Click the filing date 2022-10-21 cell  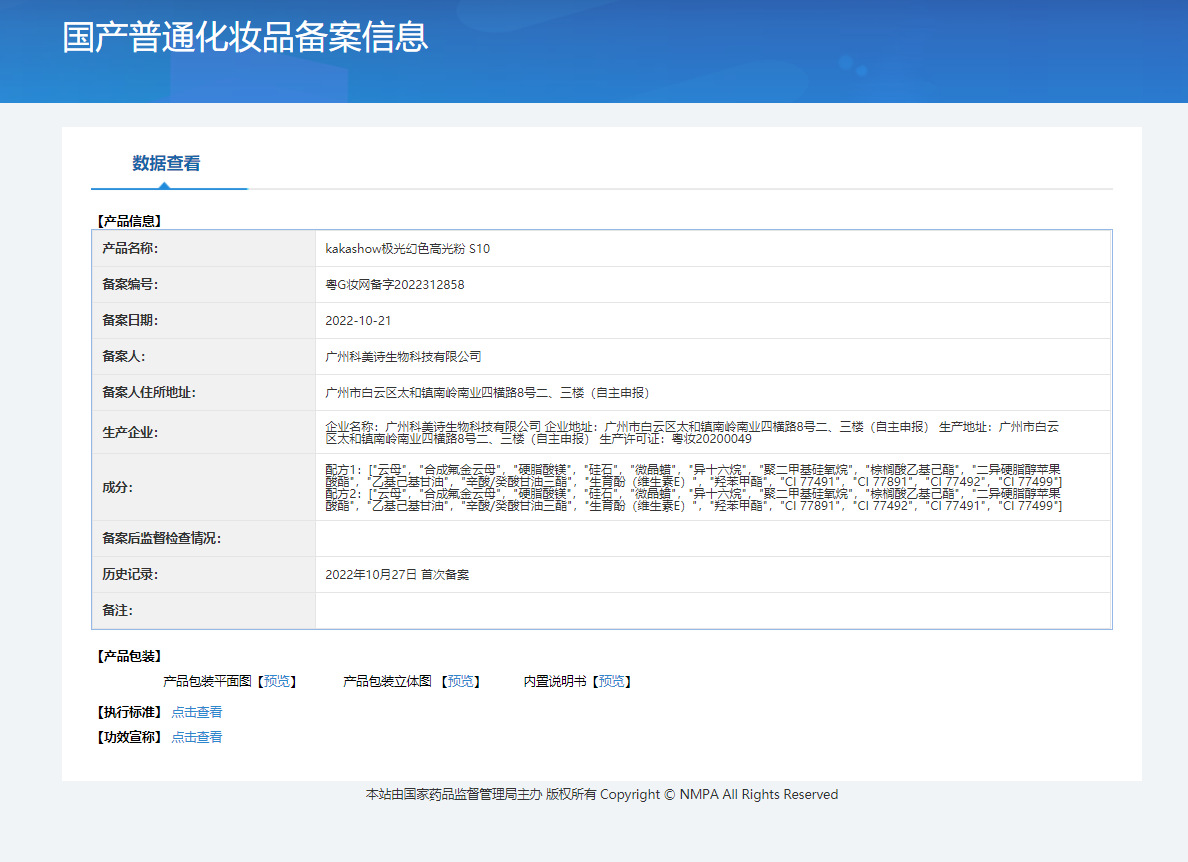pyautogui.click(x=358, y=321)
